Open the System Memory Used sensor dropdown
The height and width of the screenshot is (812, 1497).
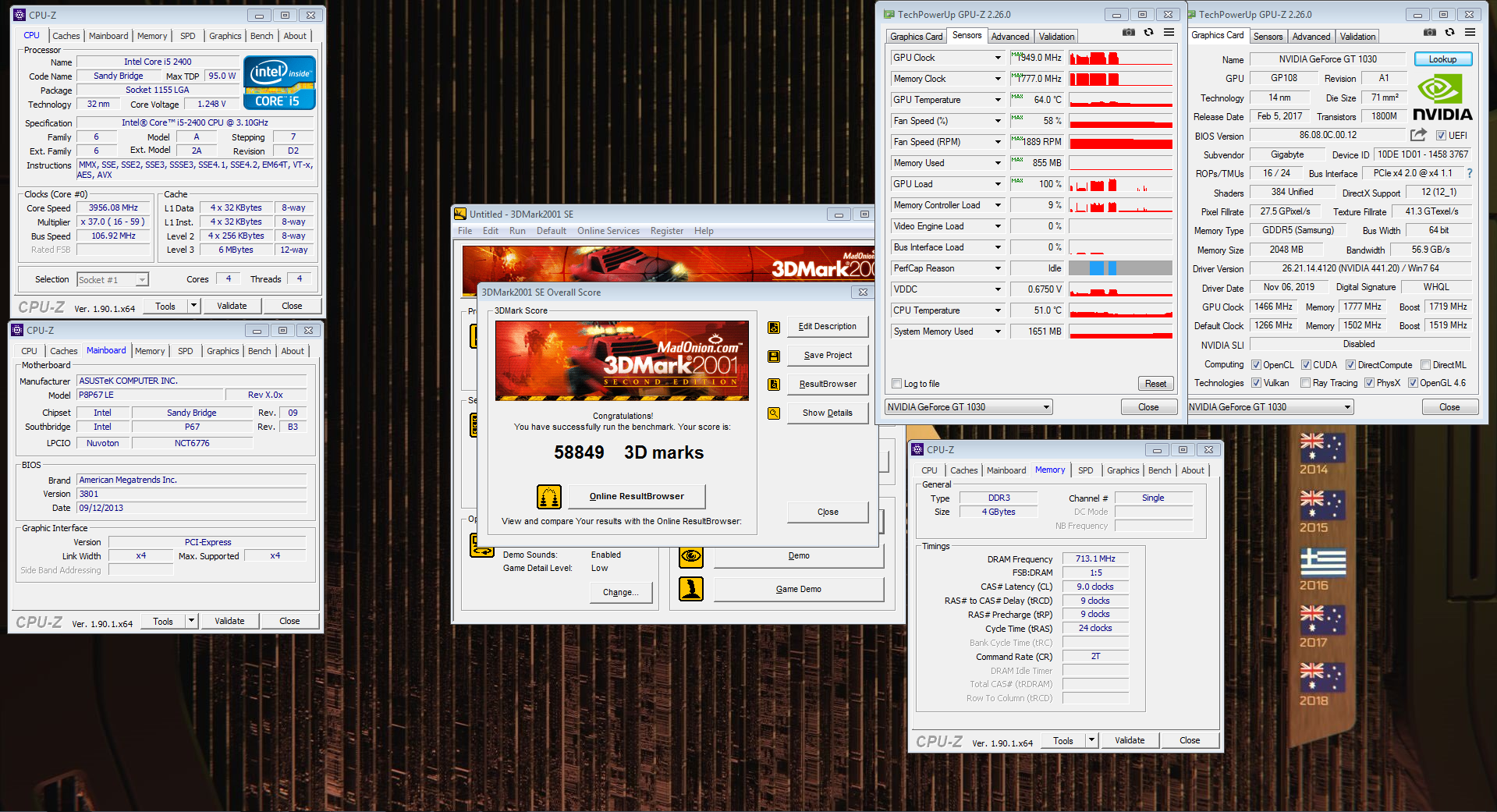pyautogui.click(x=997, y=332)
